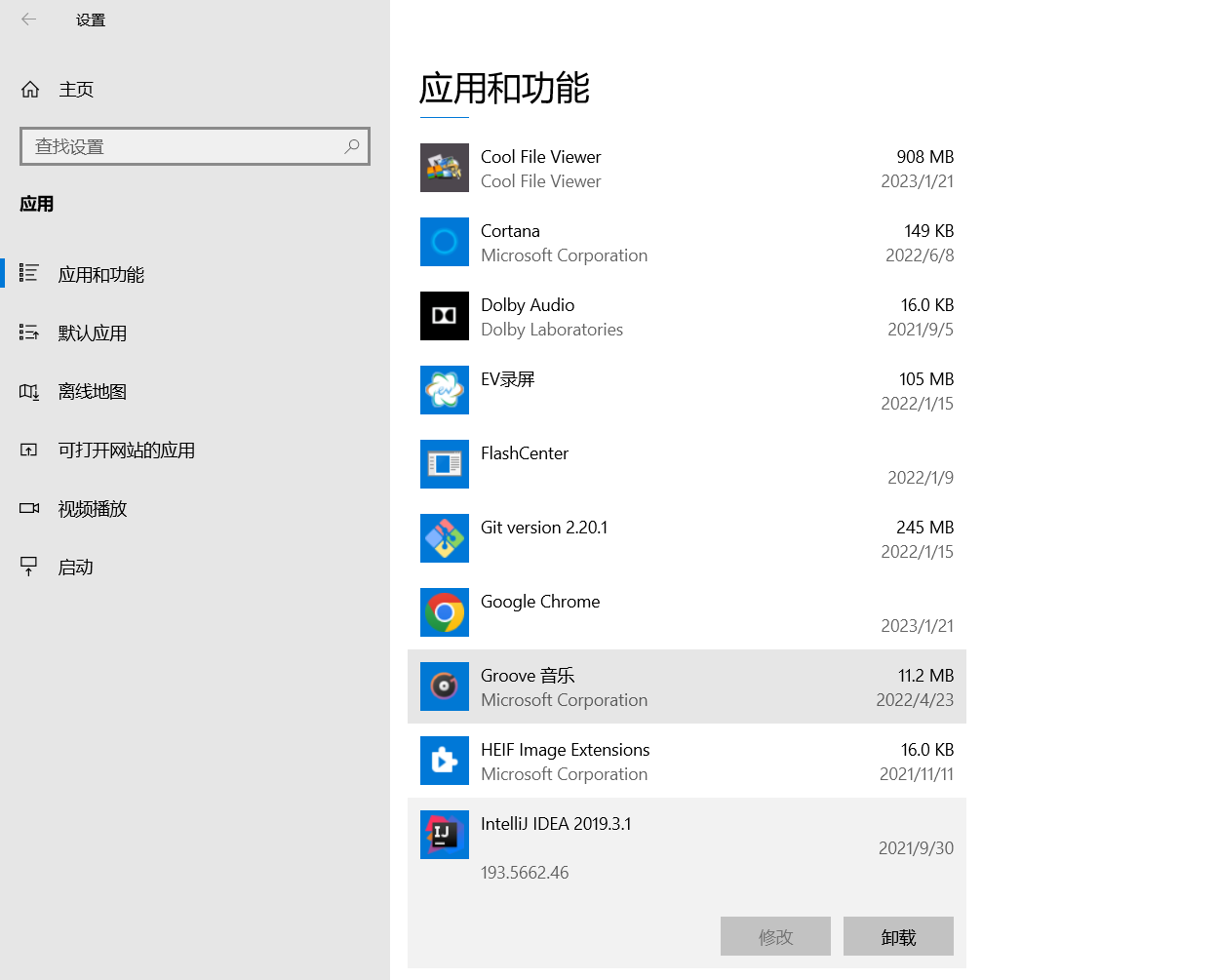Open the home page via house icon
Viewport: 1218px width, 980px height.
point(30,90)
